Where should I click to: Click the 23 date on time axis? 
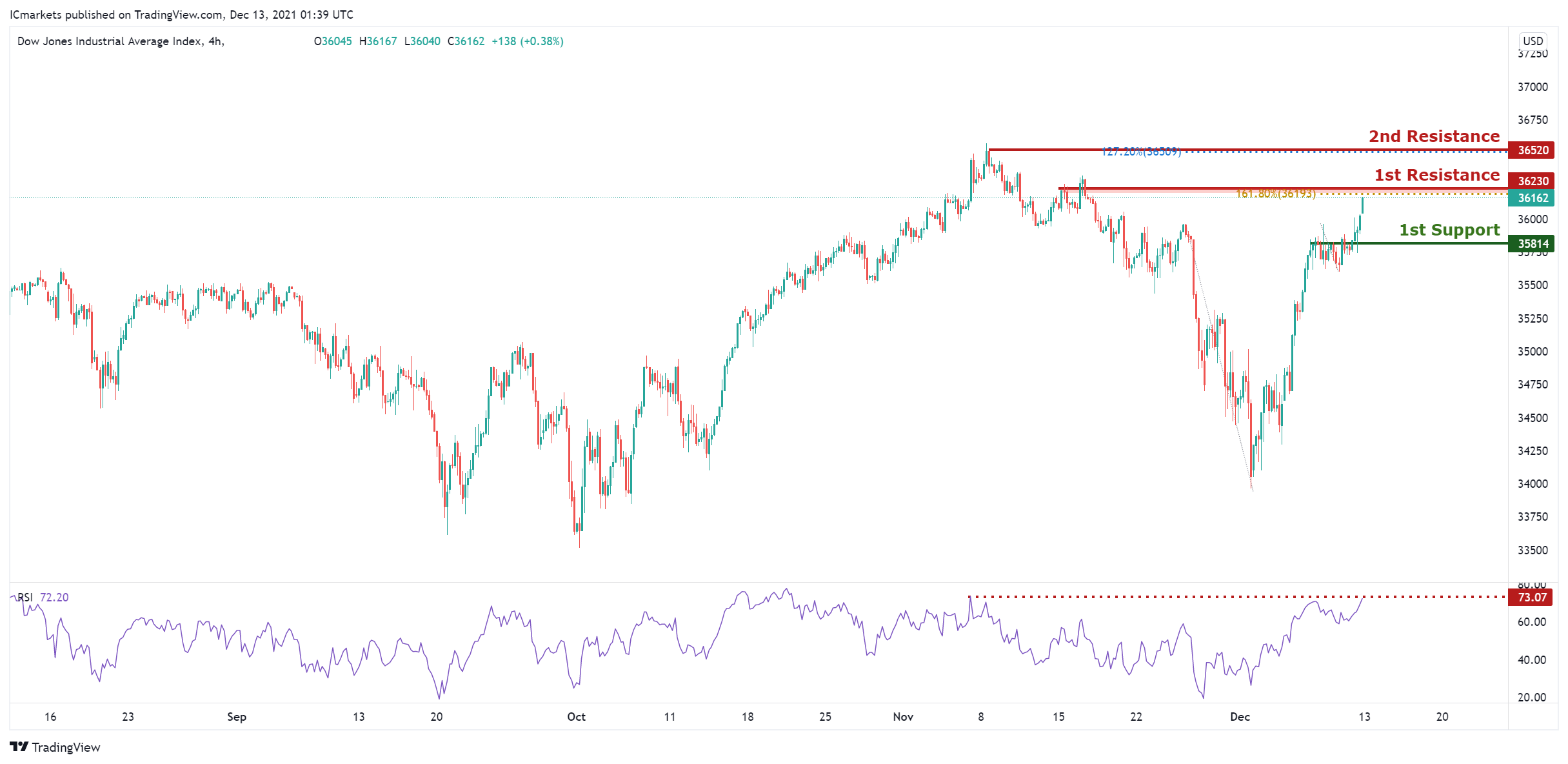pyautogui.click(x=128, y=717)
